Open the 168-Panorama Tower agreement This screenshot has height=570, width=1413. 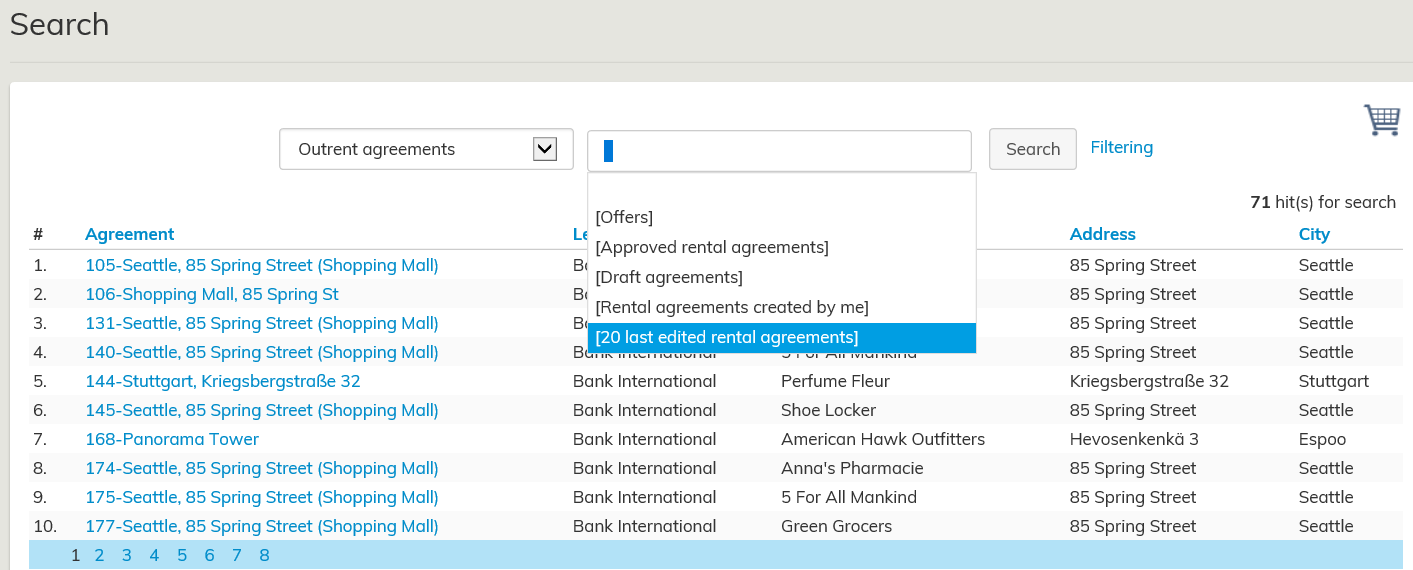point(171,439)
